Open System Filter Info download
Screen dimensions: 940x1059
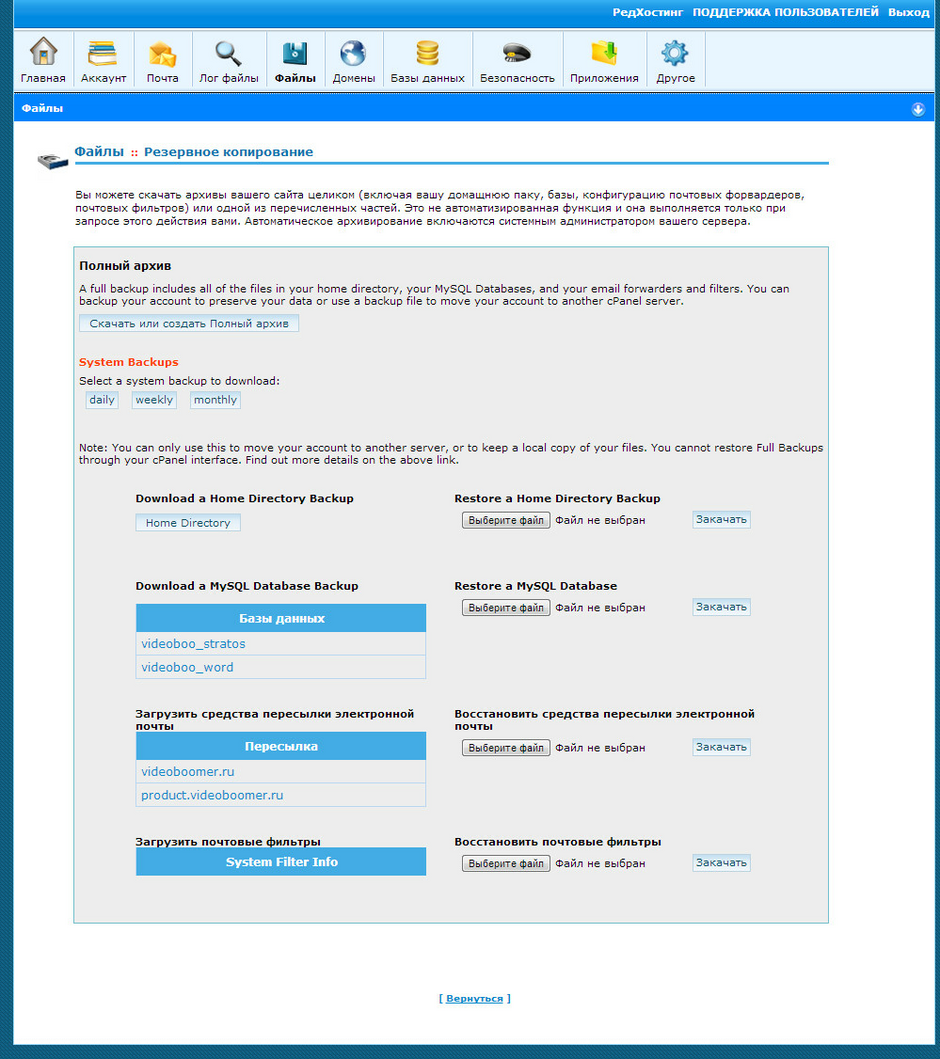coord(281,862)
